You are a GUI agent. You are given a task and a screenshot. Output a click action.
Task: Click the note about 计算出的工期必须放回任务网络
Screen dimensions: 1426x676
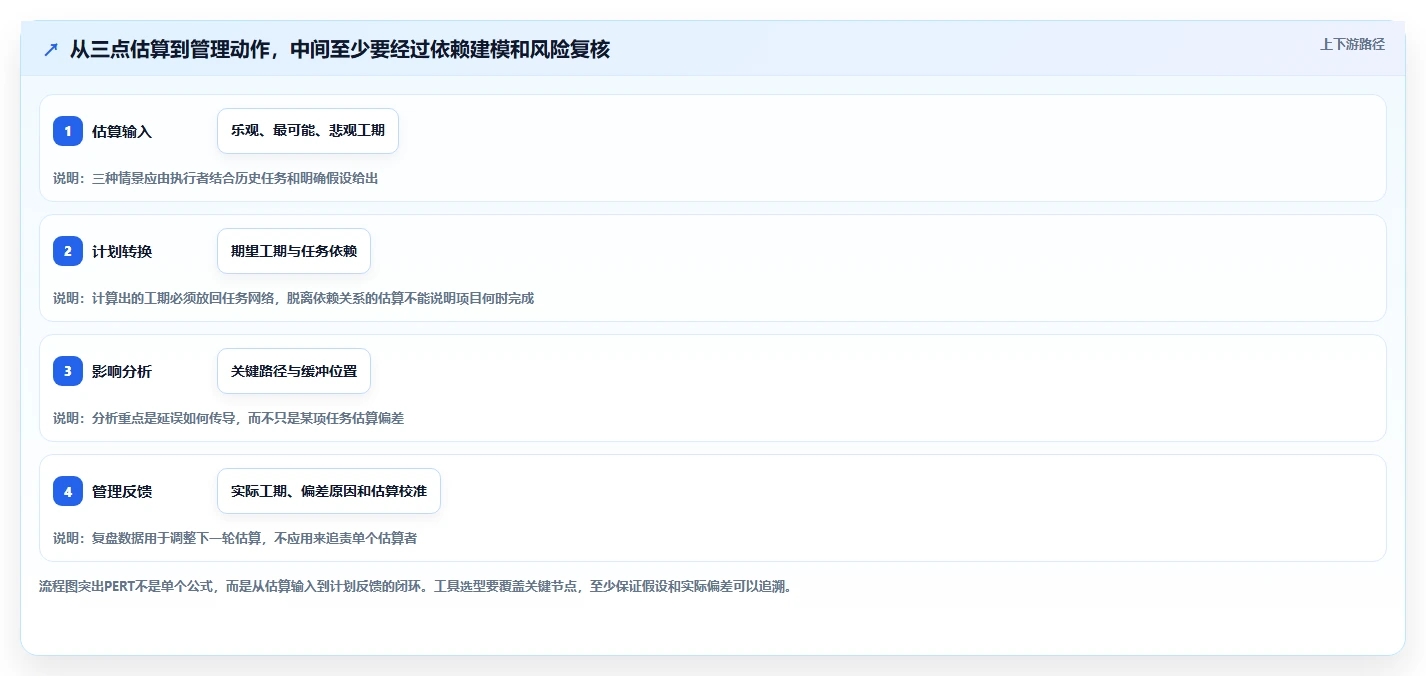(x=294, y=298)
